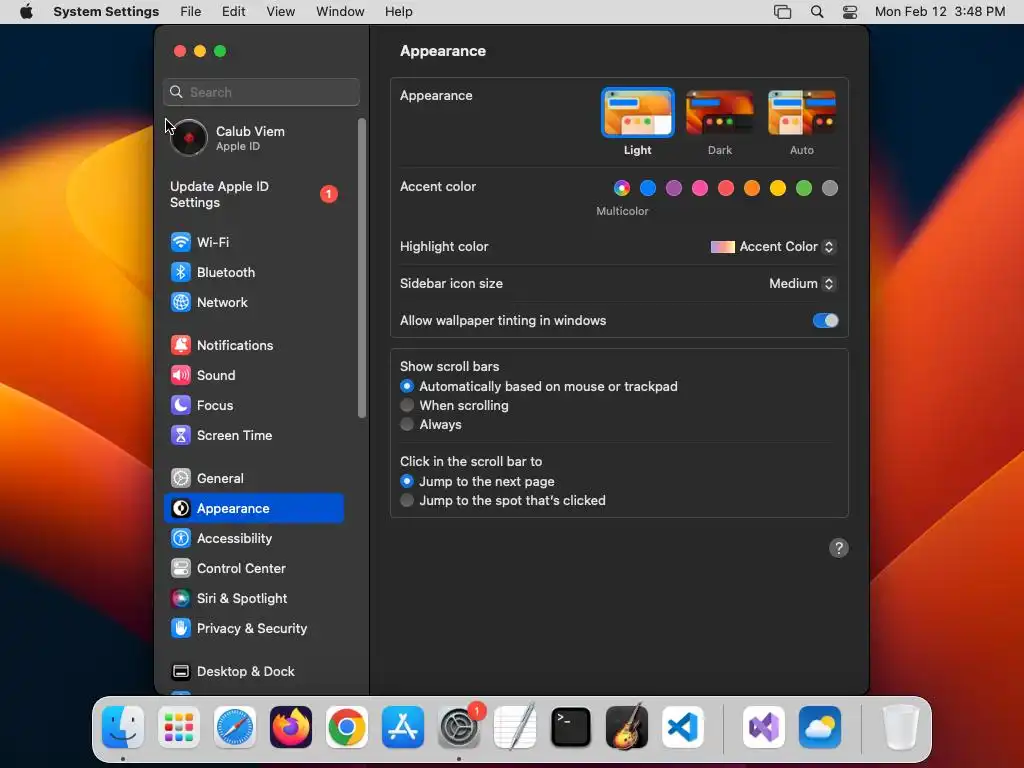Pick the purple accent color
1024x768 pixels.
coord(674,189)
